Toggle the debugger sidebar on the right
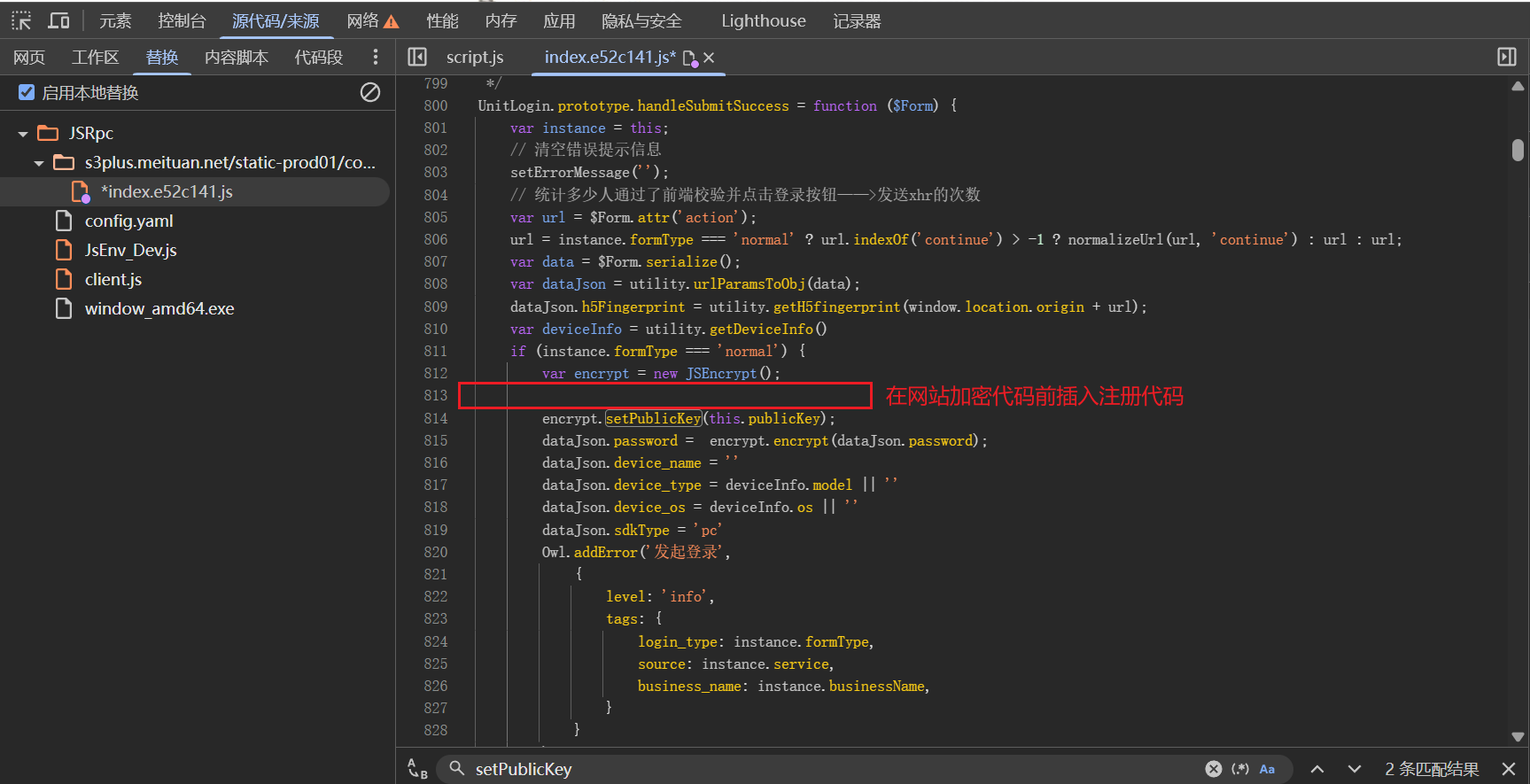The width and height of the screenshot is (1530, 784). 1506,57
